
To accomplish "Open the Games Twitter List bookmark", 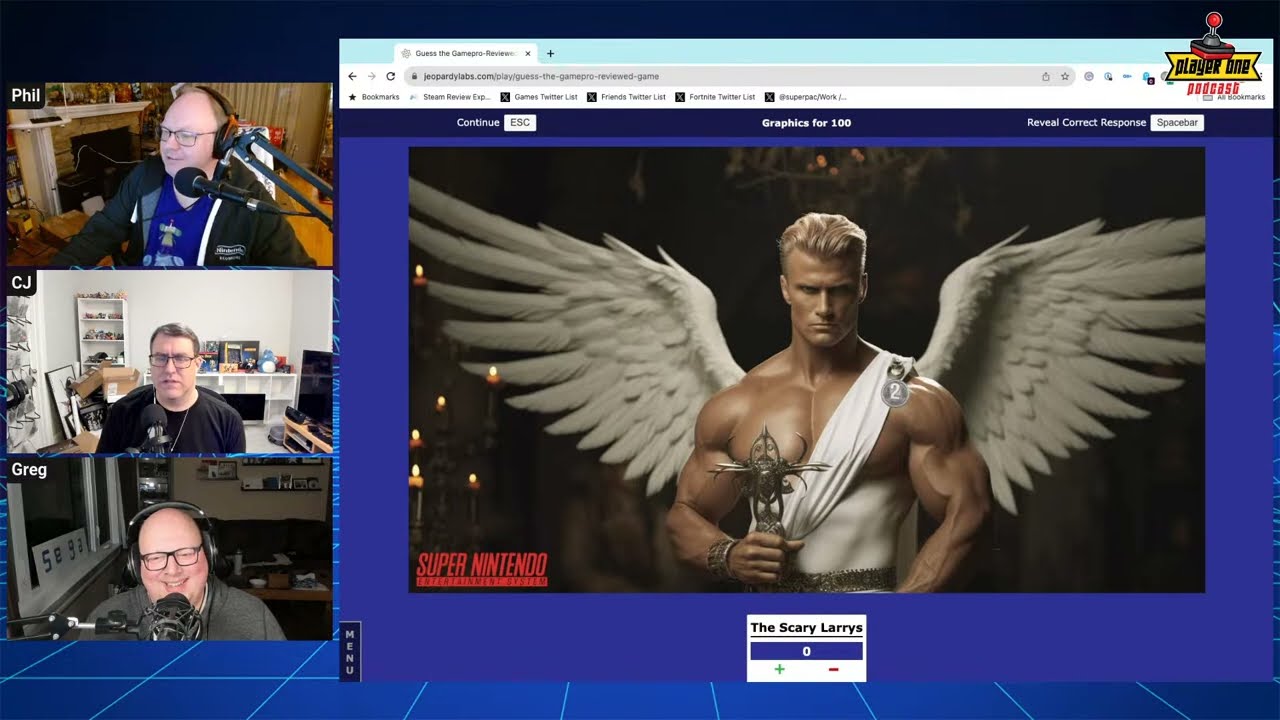I will (539, 97).
